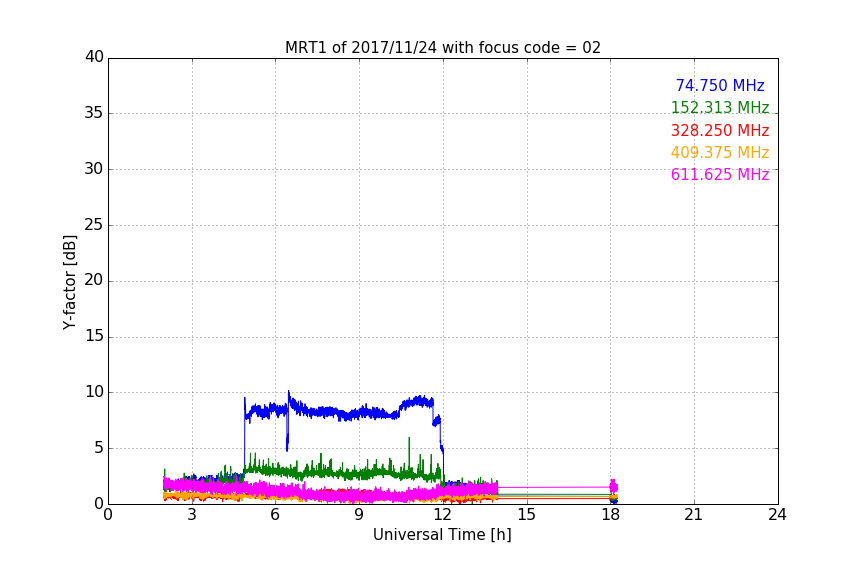Click the y-axis tick value 25
This screenshot has height=576, width=864.
[x=94, y=225]
